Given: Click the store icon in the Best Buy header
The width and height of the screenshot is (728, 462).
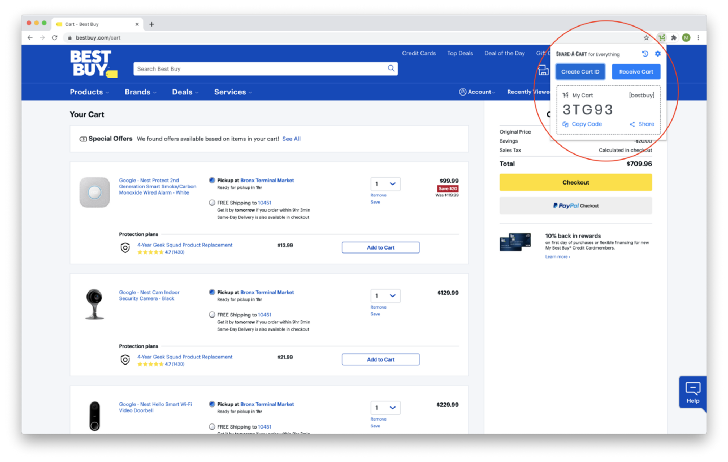Looking at the screenshot, I should tap(543, 71).
